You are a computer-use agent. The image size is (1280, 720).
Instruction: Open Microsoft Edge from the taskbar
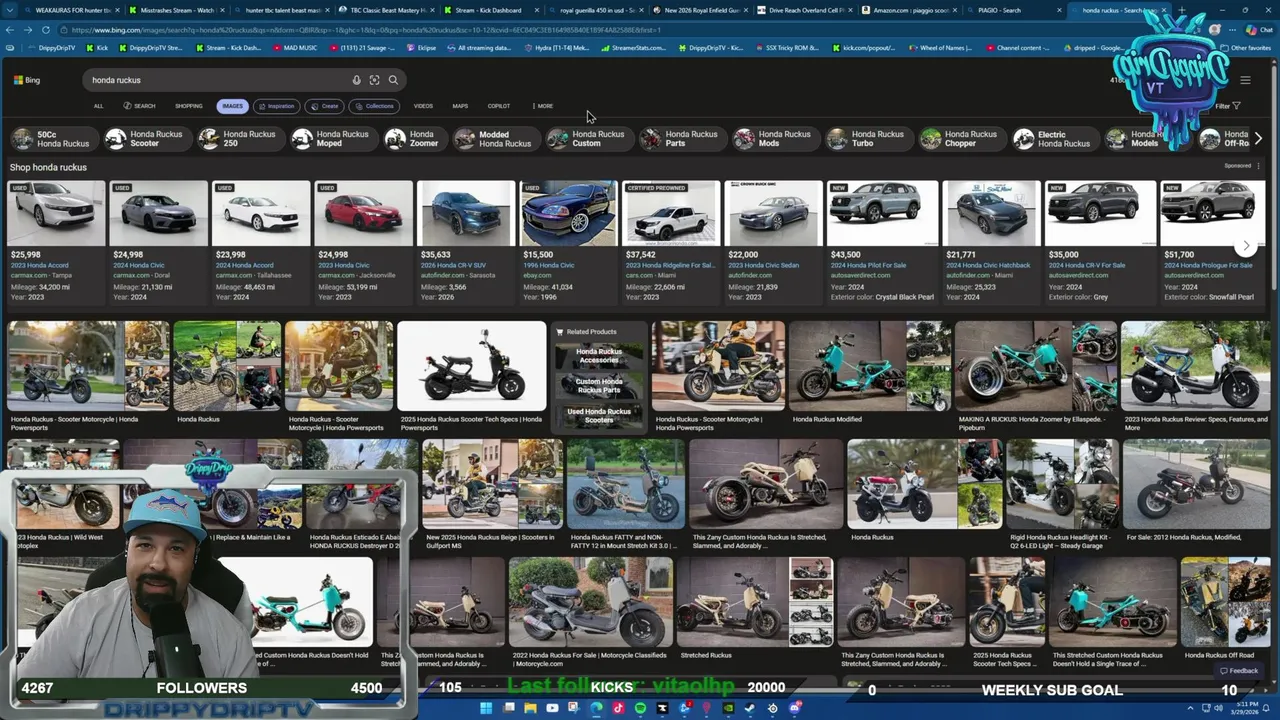point(596,708)
